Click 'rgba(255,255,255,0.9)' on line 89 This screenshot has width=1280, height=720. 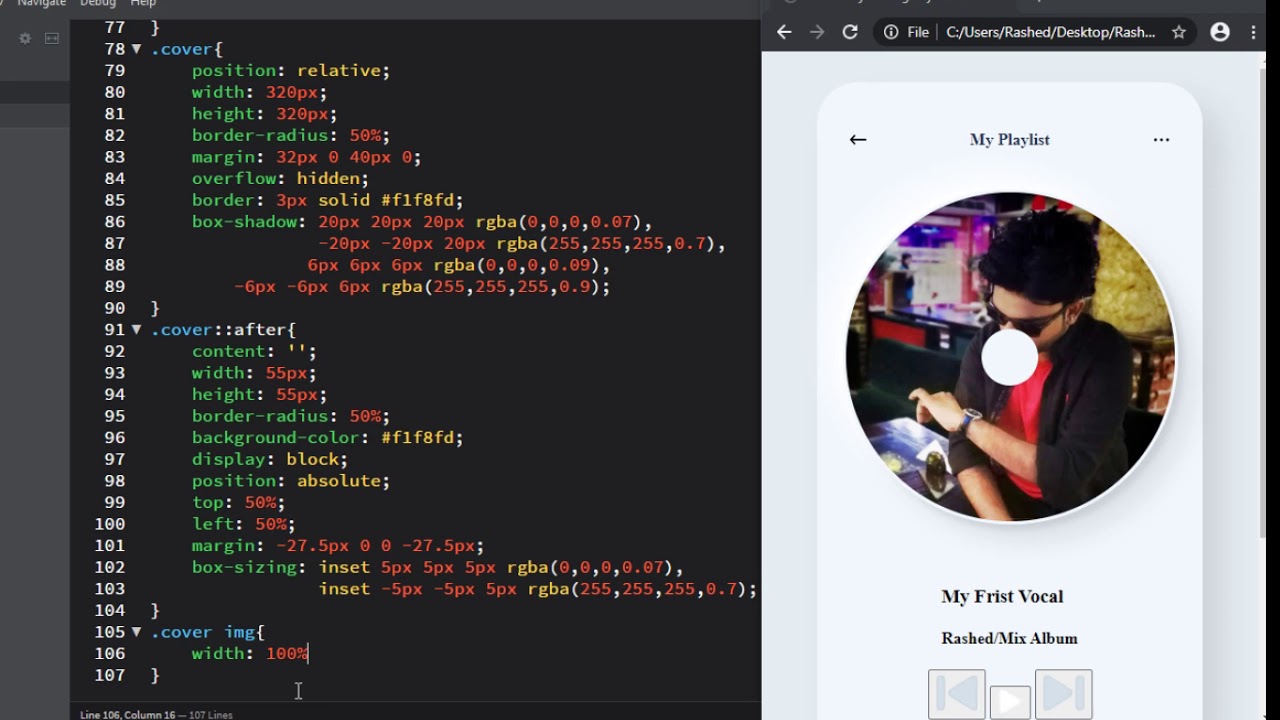click(x=489, y=286)
